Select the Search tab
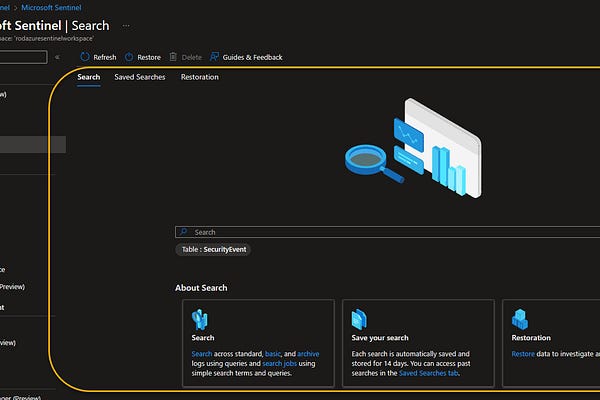 click(88, 77)
